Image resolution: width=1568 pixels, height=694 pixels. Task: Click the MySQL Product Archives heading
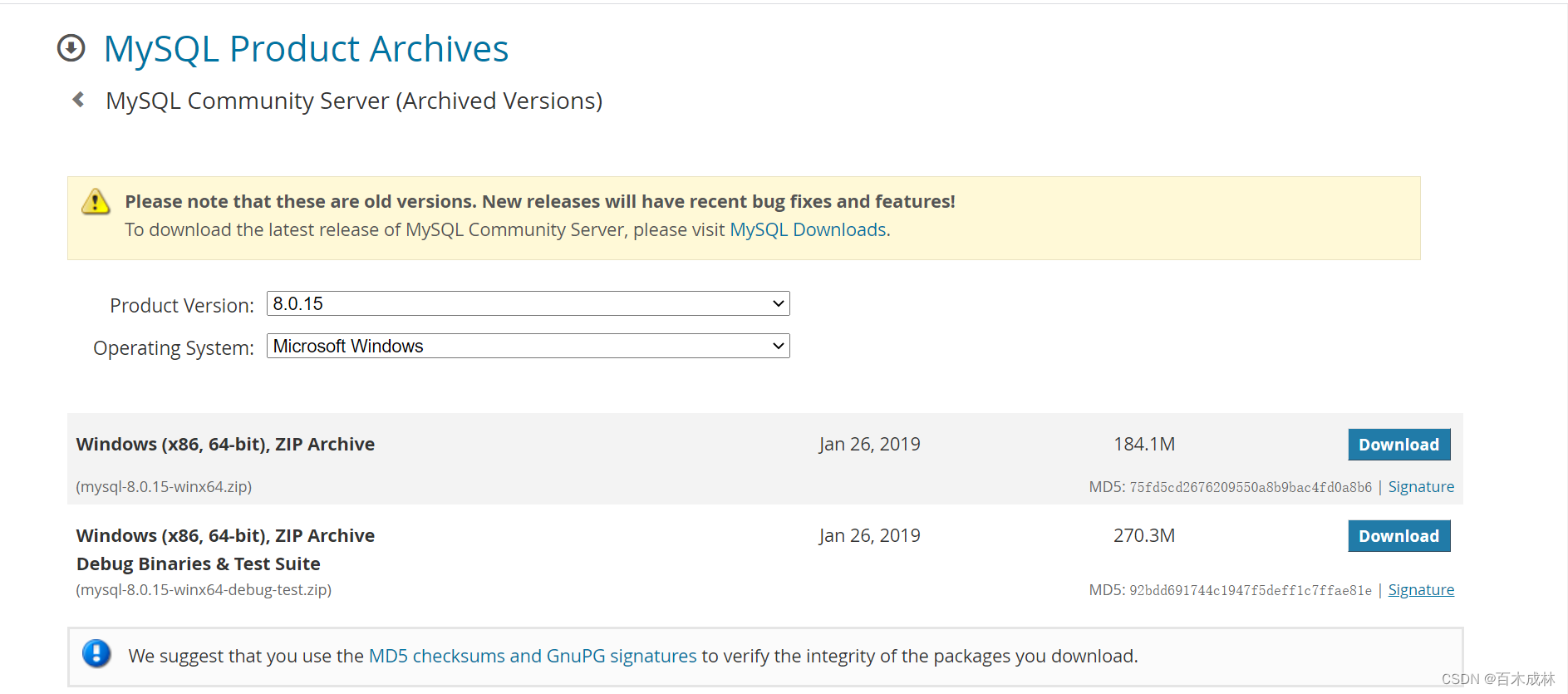point(306,49)
